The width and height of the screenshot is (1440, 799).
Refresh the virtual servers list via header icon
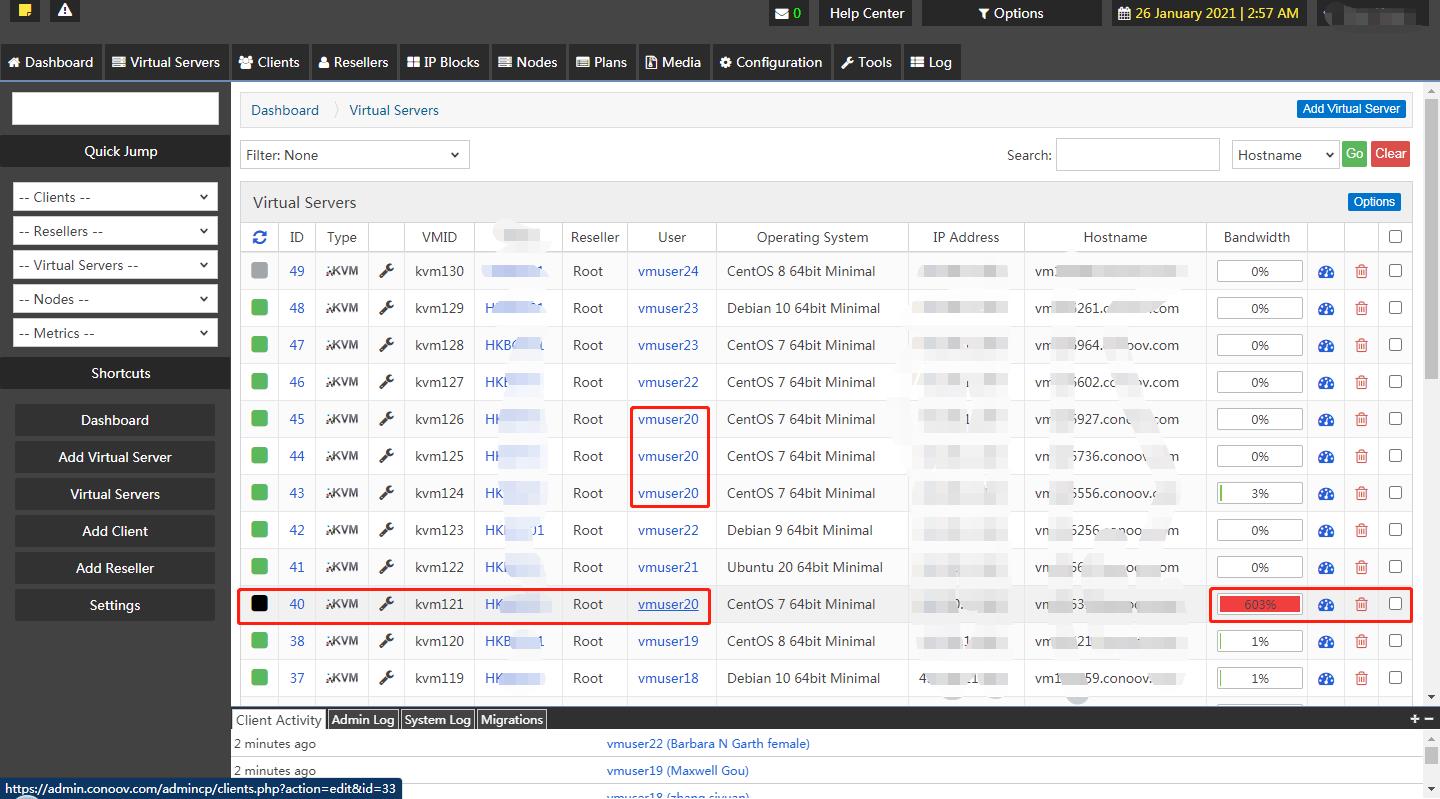(x=260, y=237)
